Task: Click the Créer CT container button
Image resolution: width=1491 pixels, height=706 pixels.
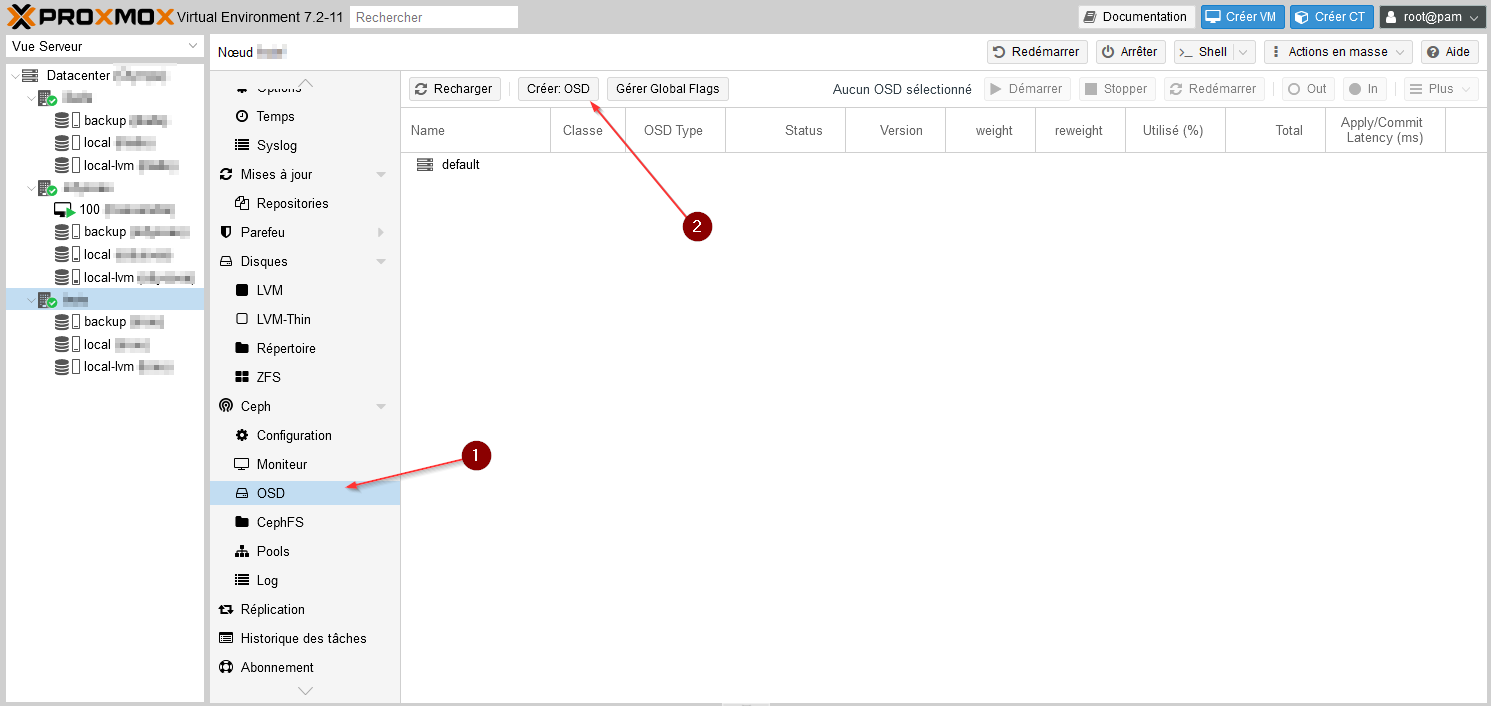Action: [1331, 17]
